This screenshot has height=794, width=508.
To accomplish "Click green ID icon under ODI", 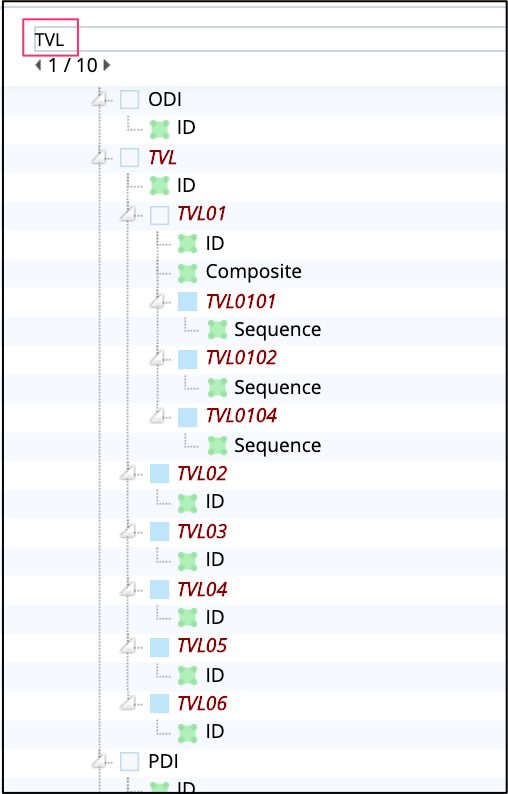I will (x=160, y=130).
